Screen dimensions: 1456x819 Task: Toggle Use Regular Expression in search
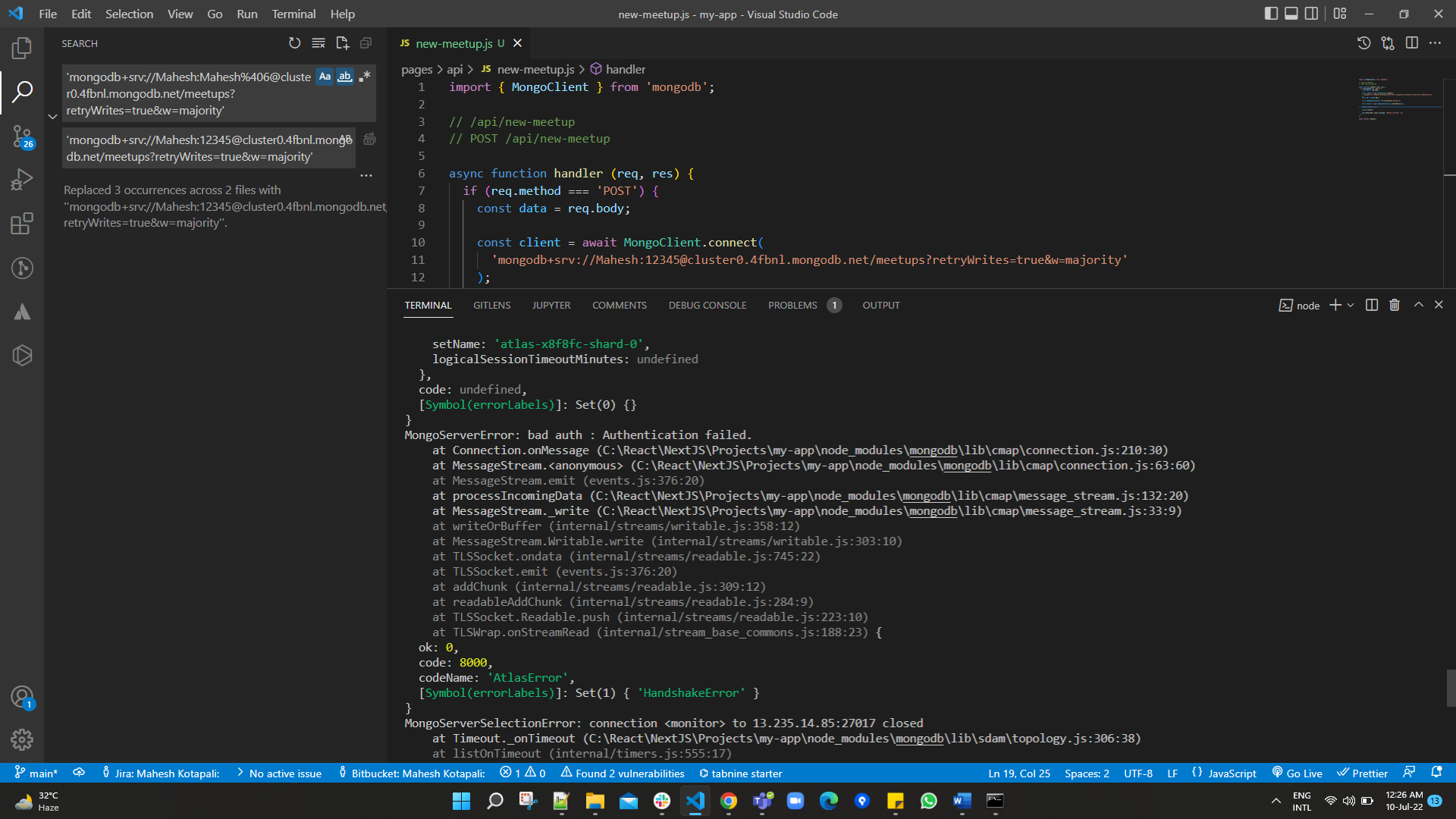pyautogui.click(x=365, y=77)
